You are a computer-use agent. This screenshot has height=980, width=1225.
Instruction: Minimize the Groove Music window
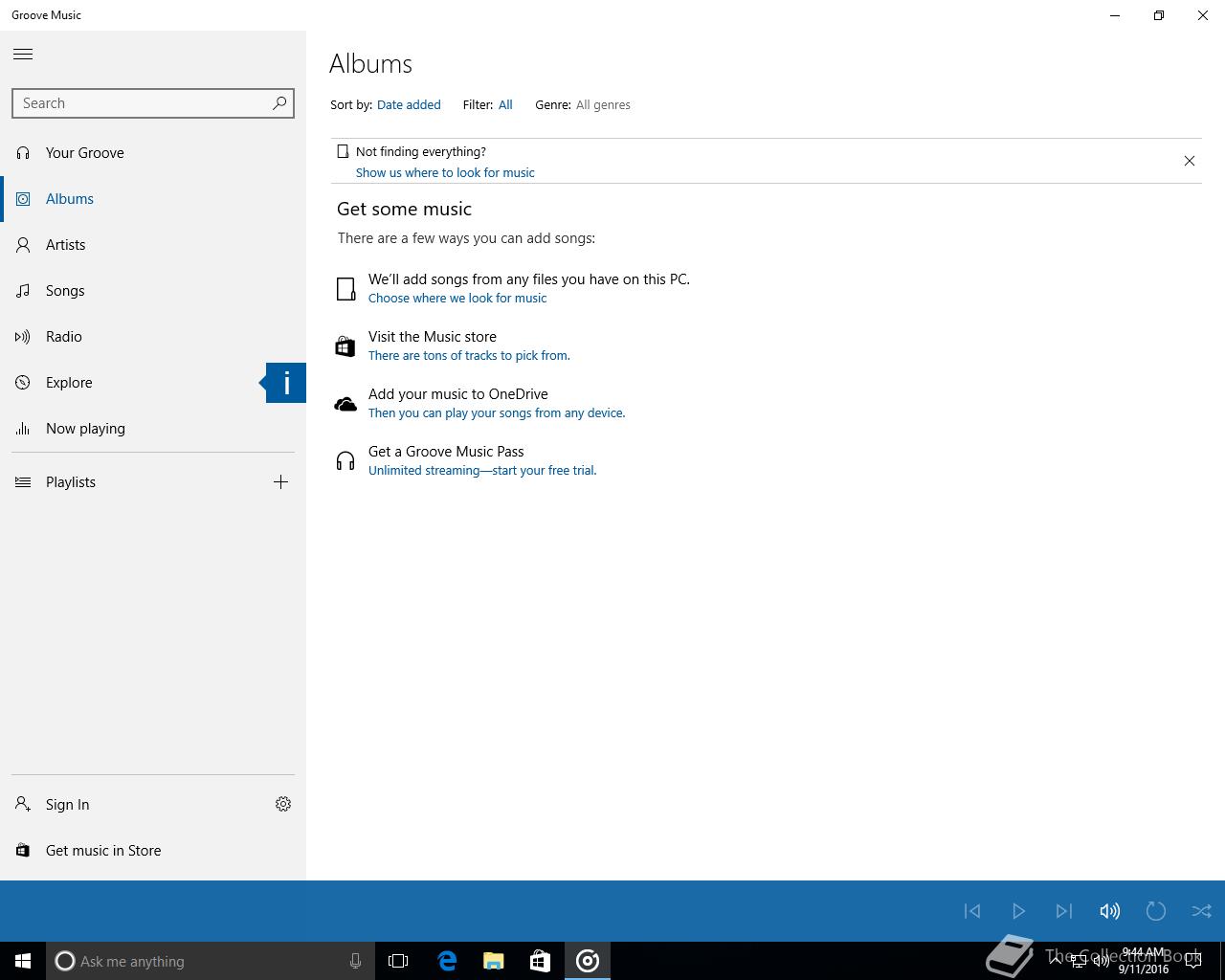[1115, 15]
